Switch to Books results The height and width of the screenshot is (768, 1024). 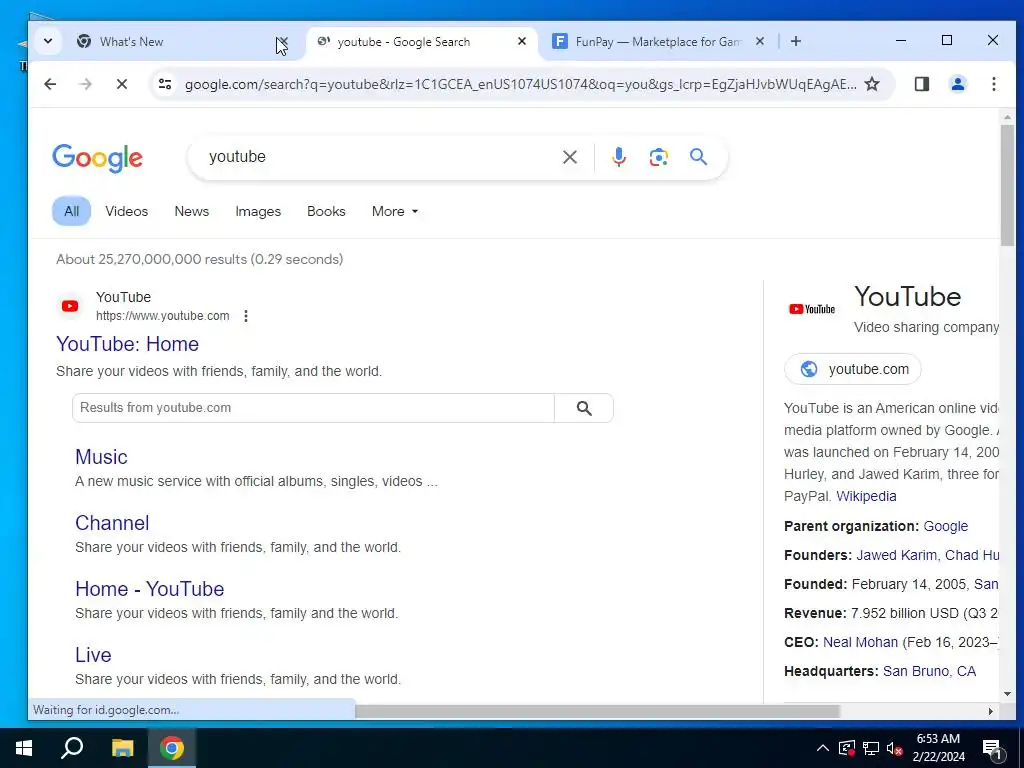326,211
